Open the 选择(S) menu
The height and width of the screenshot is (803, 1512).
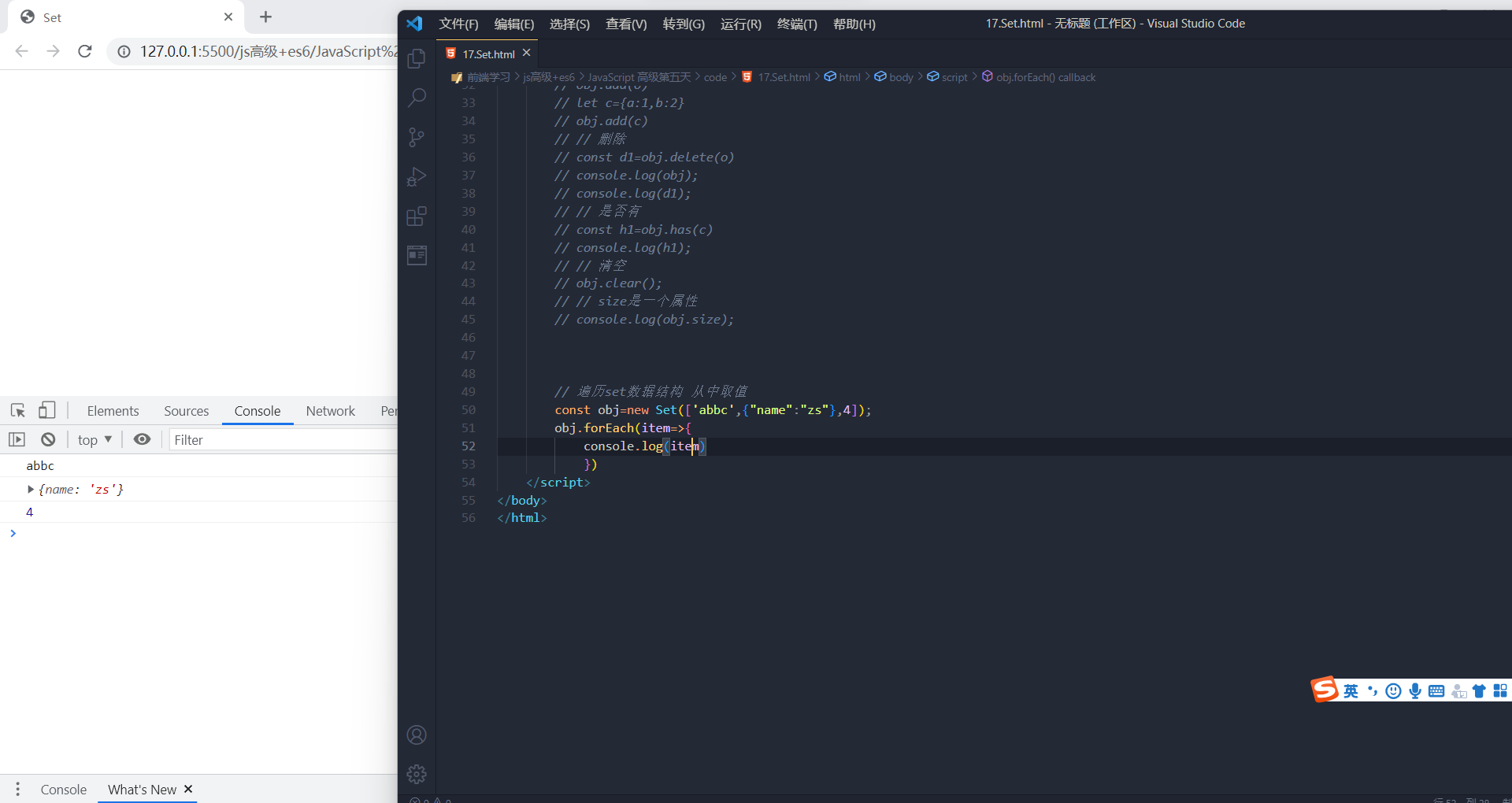coord(570,24)
